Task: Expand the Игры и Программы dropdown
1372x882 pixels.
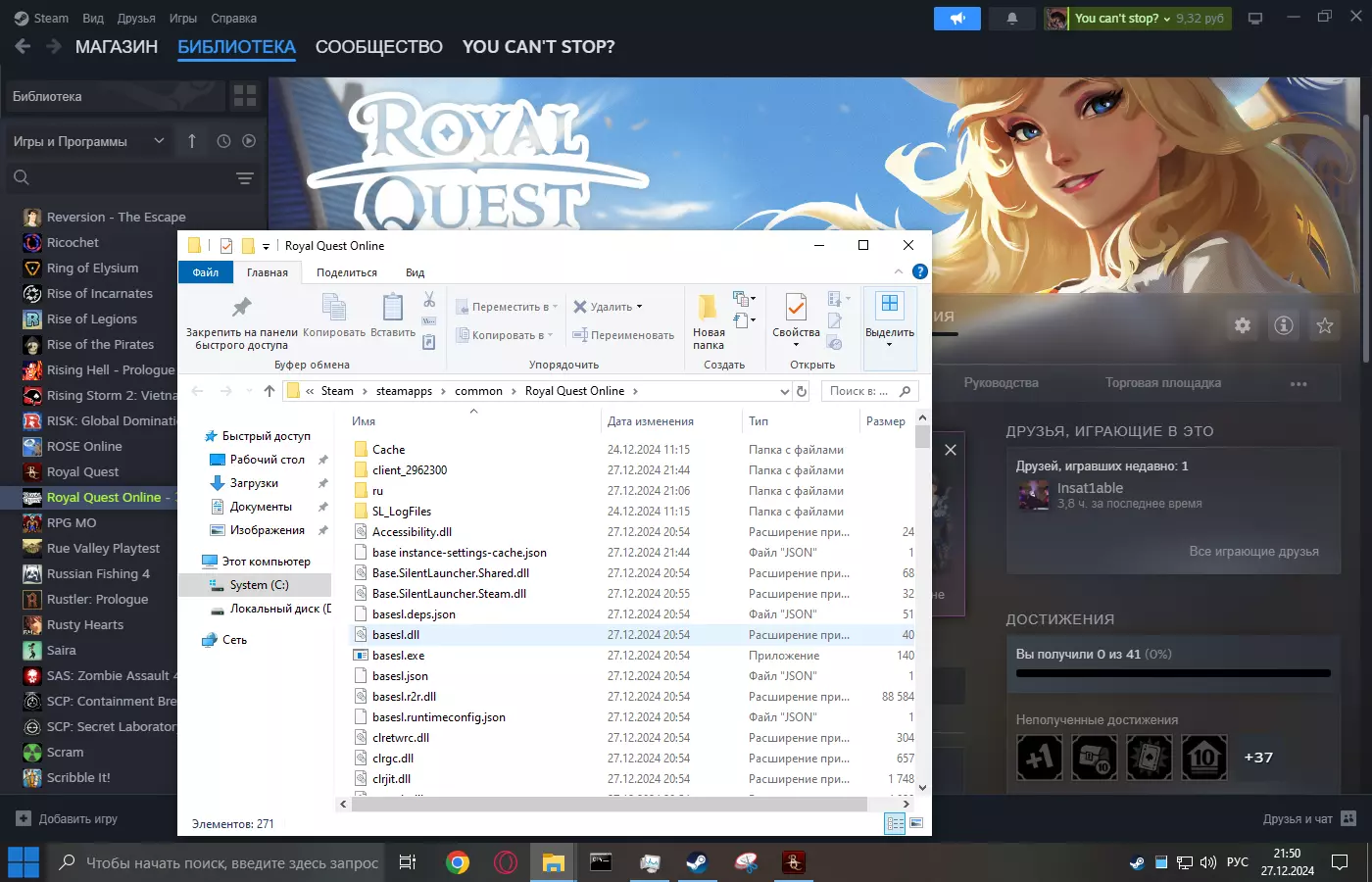Action: tap(159, 141)
